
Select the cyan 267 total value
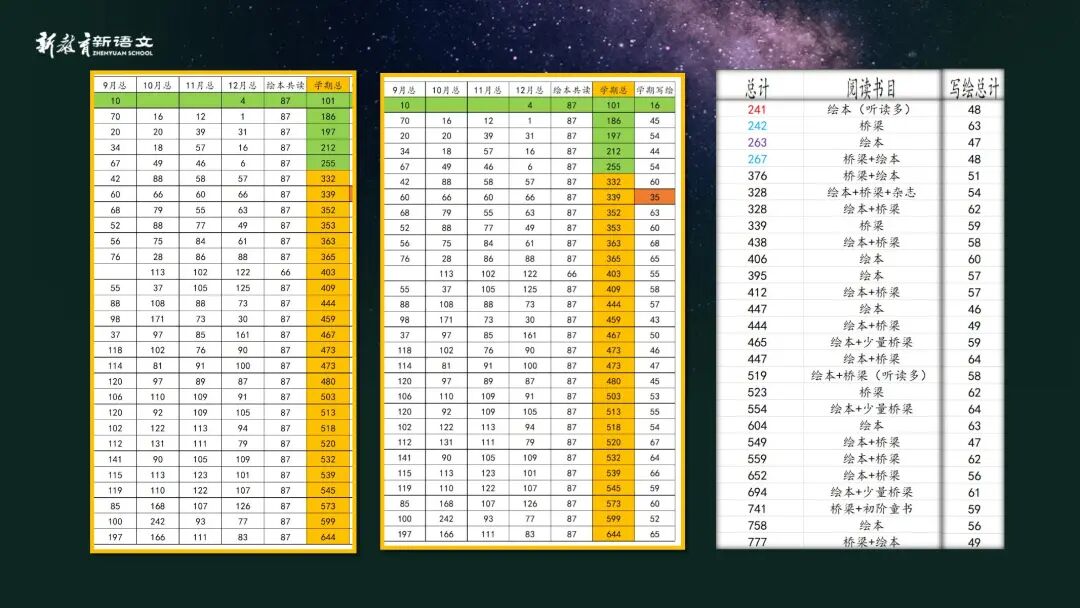tap(757, 159)
